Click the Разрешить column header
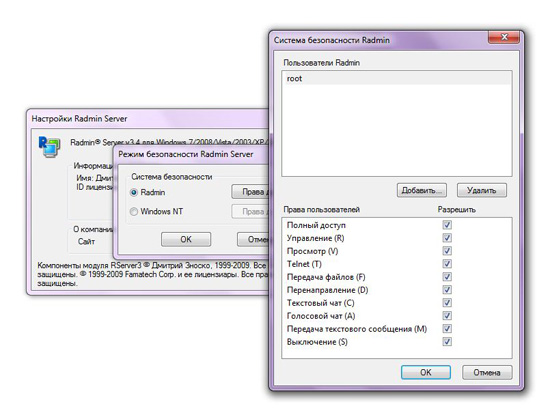 (x=456, y=210)
